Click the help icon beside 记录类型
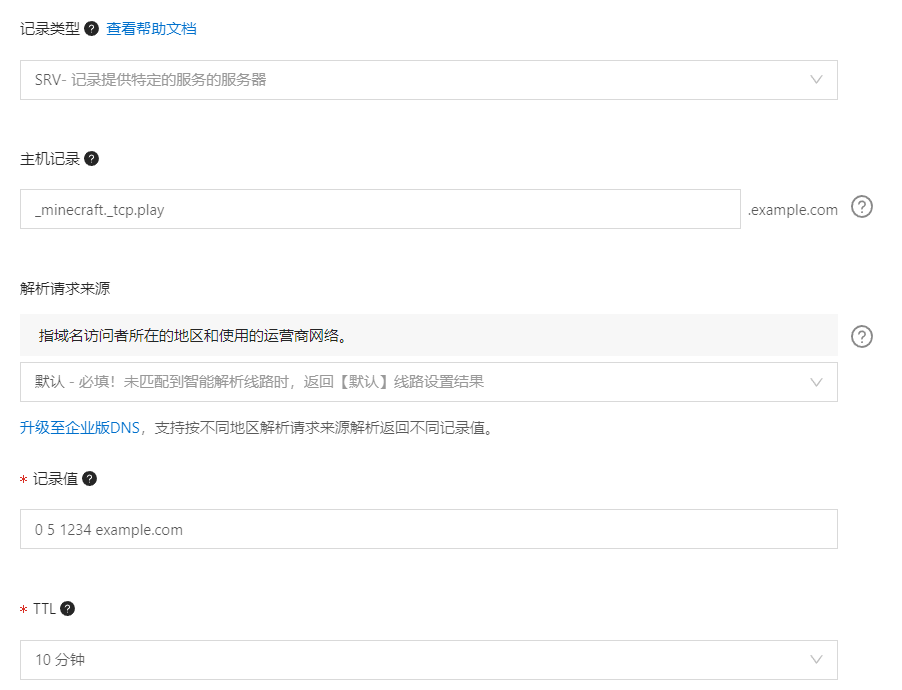Viewport: 902px width, 690px height. coord(92,29)
